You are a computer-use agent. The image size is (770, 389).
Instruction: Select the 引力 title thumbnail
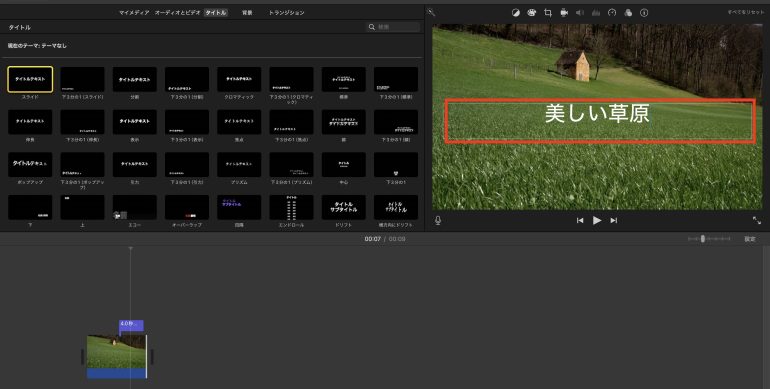(x=135, y=165)
